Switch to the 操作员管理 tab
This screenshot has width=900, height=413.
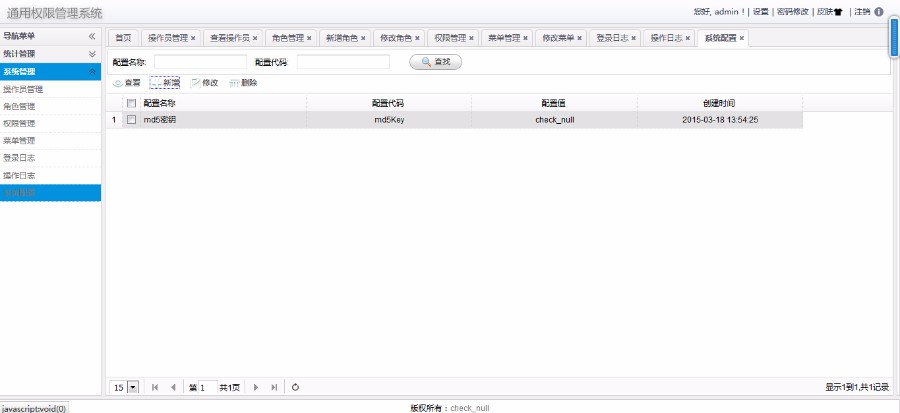click(168, 38)
